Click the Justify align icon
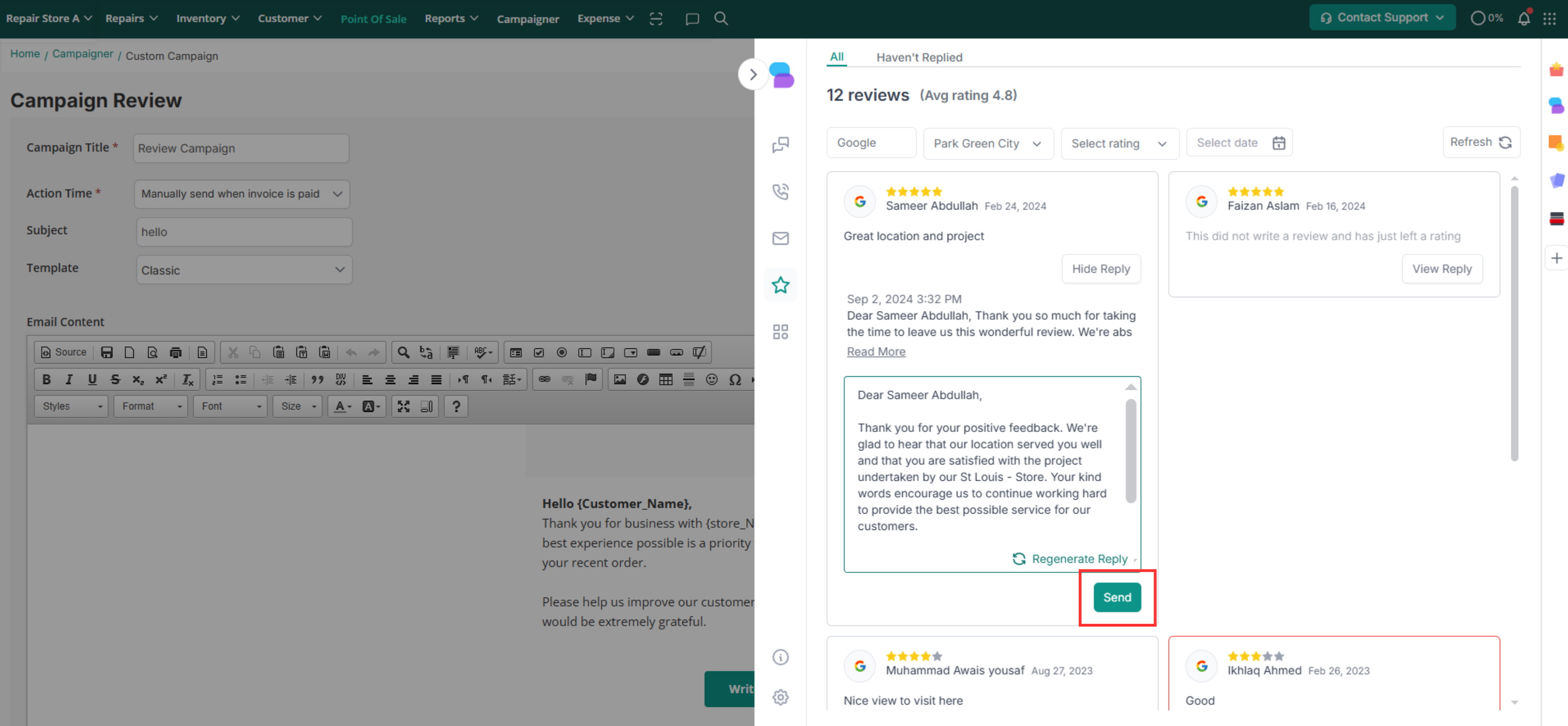1568x726 pixels. [436, 380]
